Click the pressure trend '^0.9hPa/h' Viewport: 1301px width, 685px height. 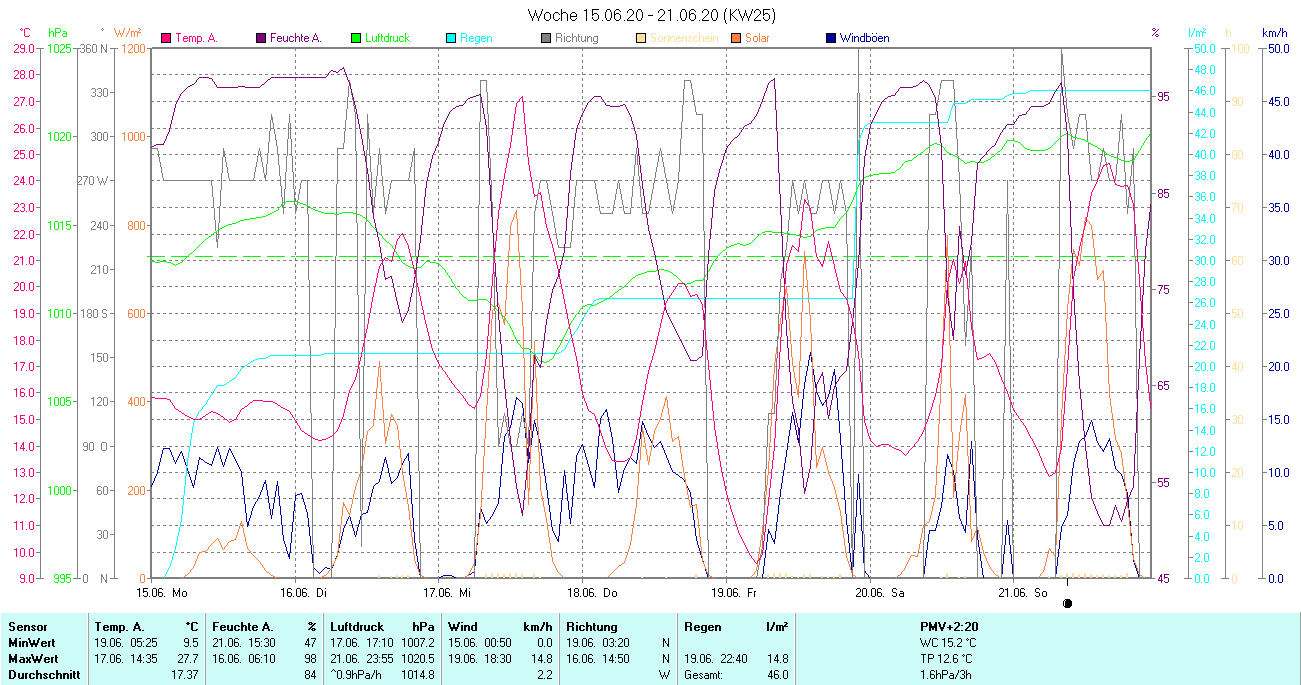click(x=357, y=675)
